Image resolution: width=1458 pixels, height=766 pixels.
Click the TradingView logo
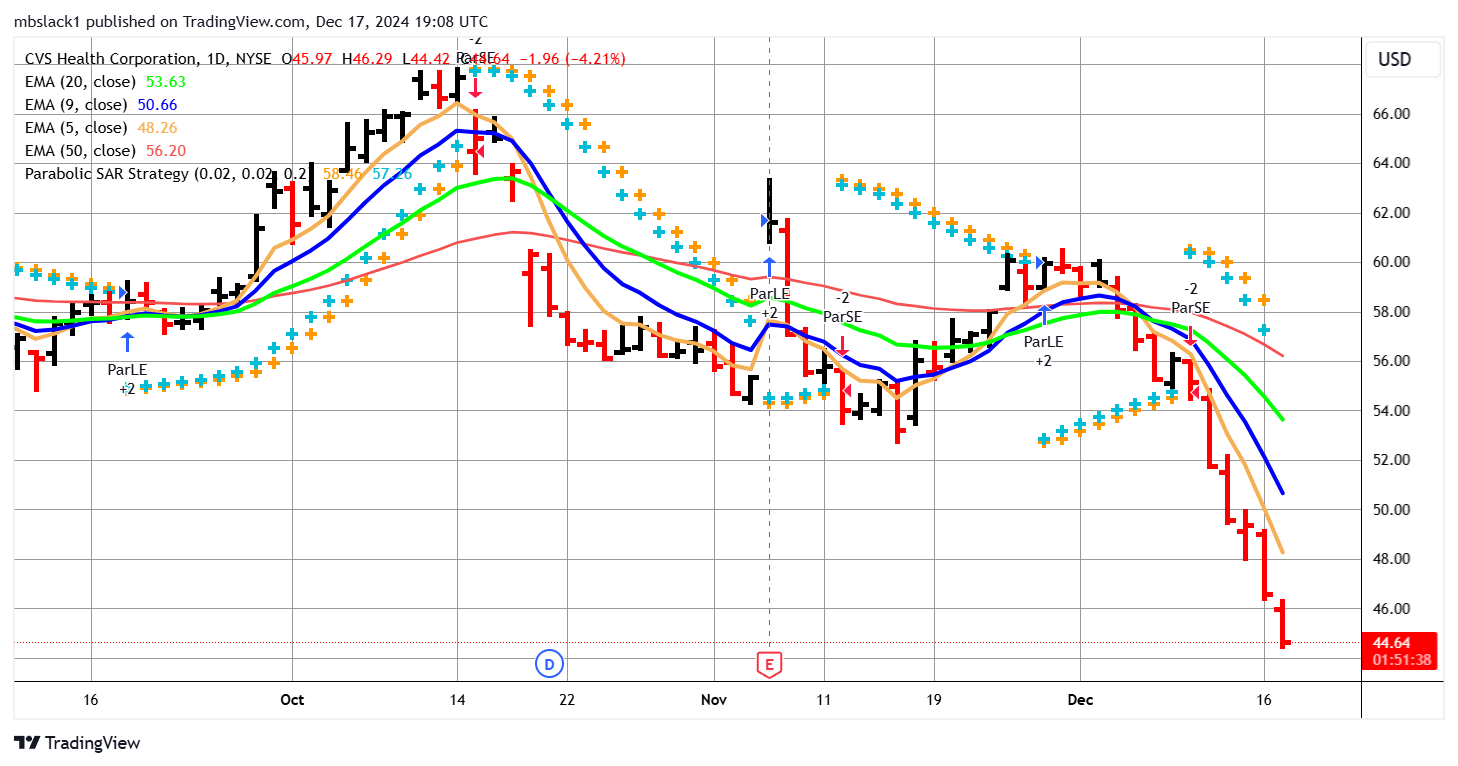77,743
